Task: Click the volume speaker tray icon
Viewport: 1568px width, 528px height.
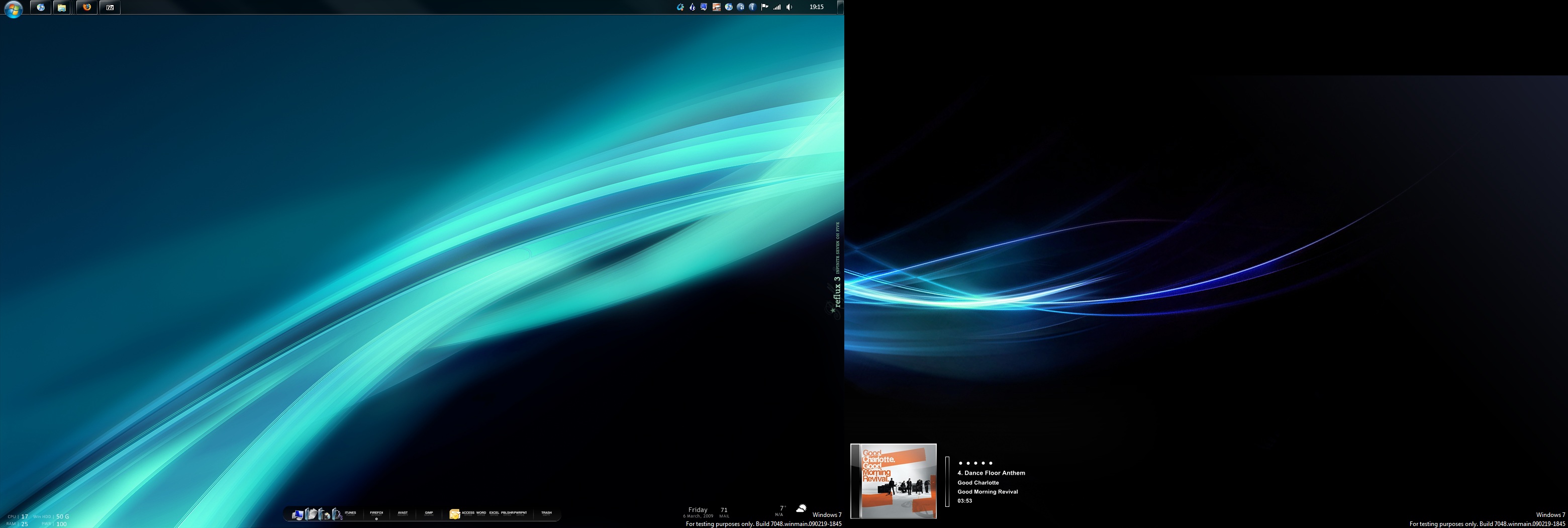Action: 790,8
